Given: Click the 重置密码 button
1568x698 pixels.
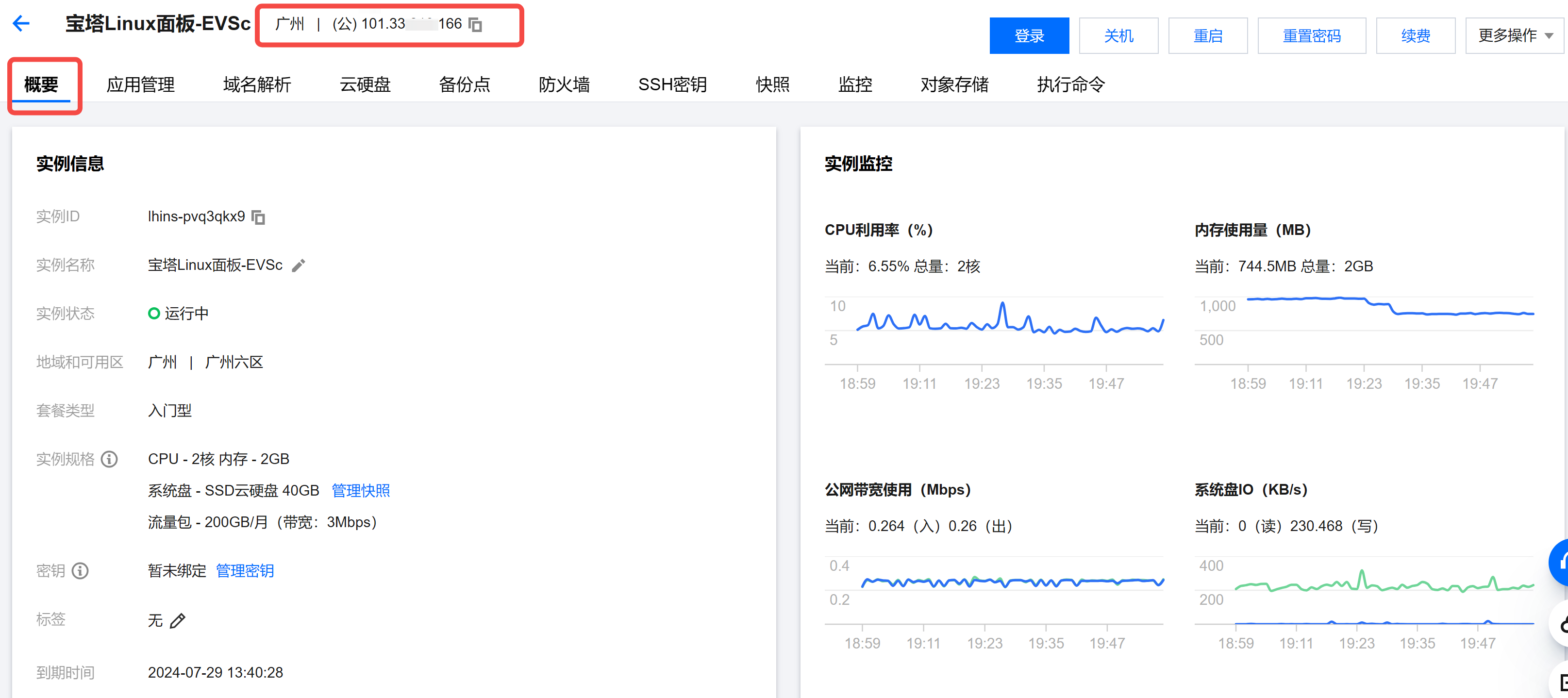Looking at the screenshot, I should pyautogui.click(x=1311, y=36).
